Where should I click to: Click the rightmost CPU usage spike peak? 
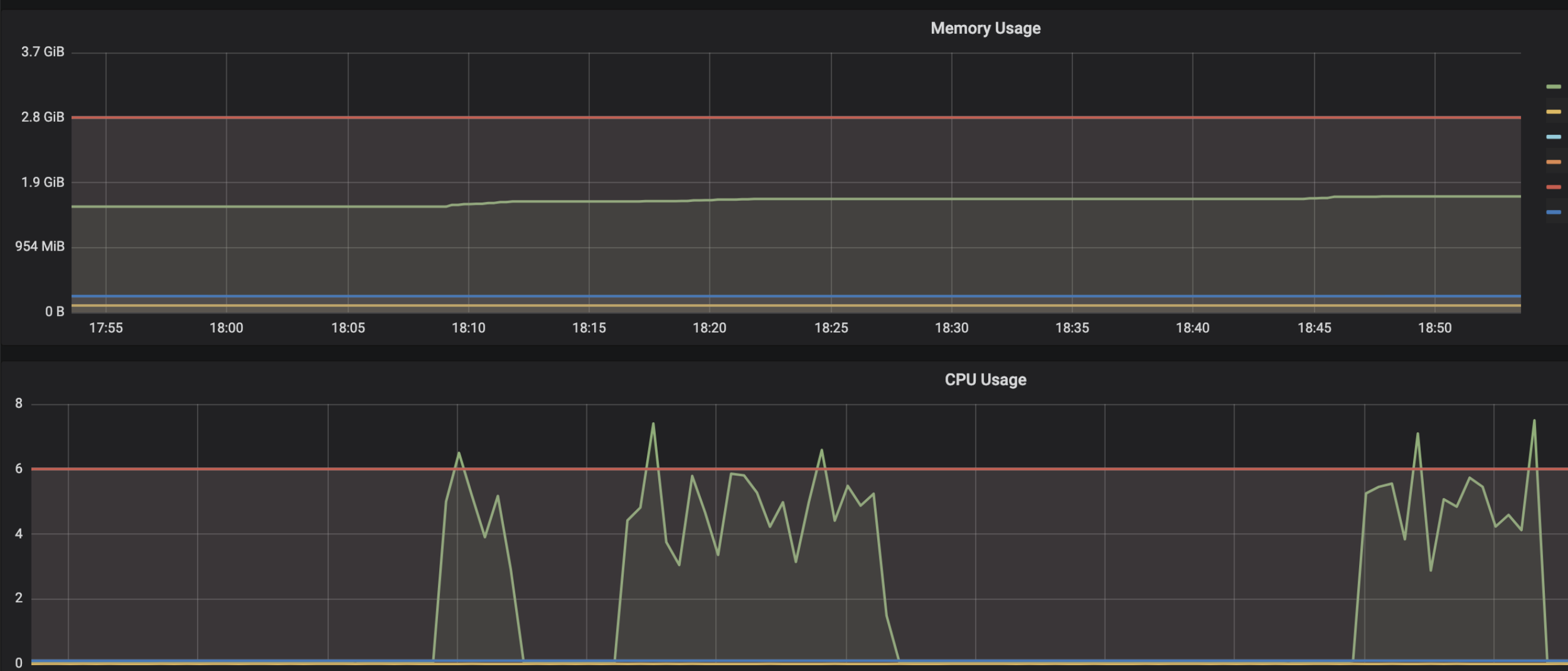(x=1534, y=420)
